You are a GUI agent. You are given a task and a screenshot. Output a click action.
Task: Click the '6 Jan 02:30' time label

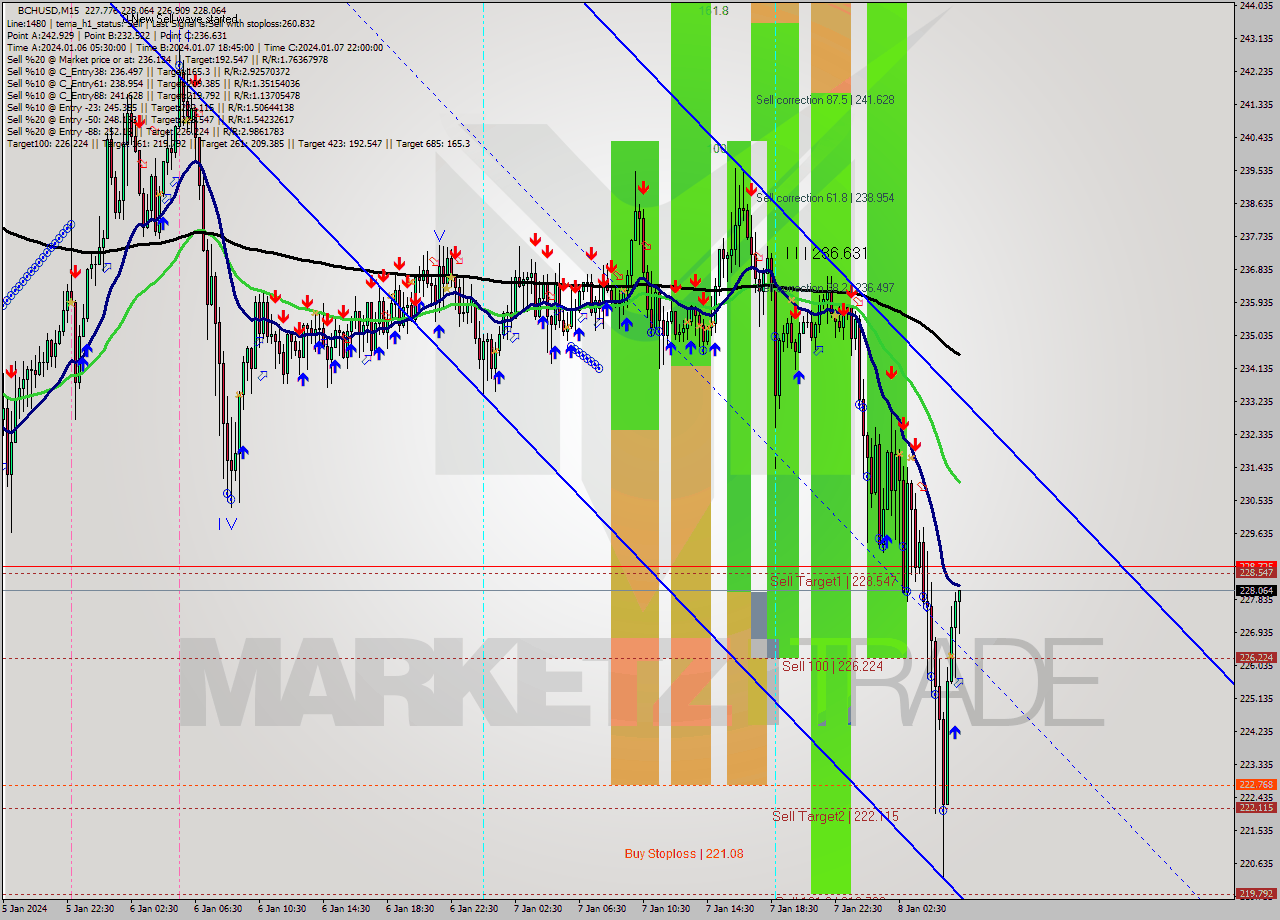[x=154, y=909]
